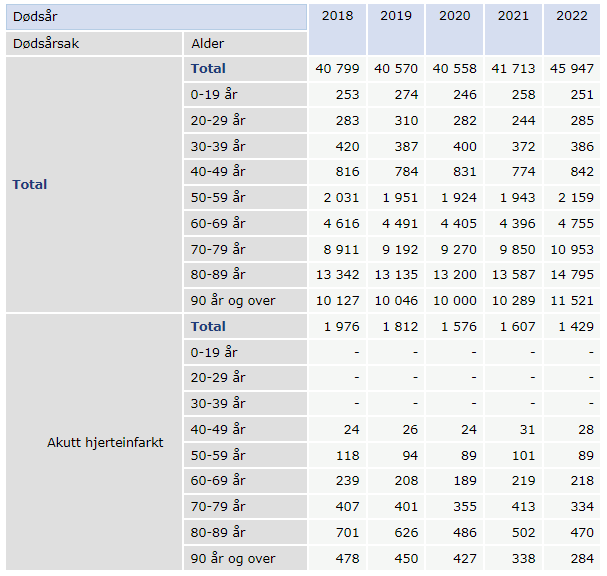Click 60-69 år age label under Akutt hjerteinfarkt
The width and height of the screenshot is (607, 576).
(218, 480)
